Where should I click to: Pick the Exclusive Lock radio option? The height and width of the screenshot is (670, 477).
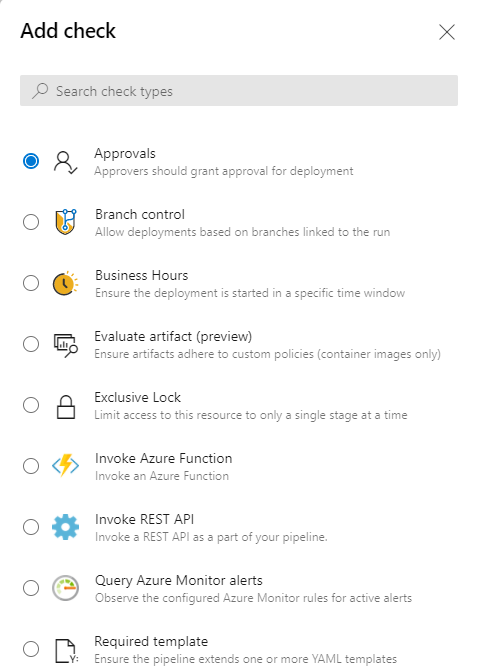[31, 405]
